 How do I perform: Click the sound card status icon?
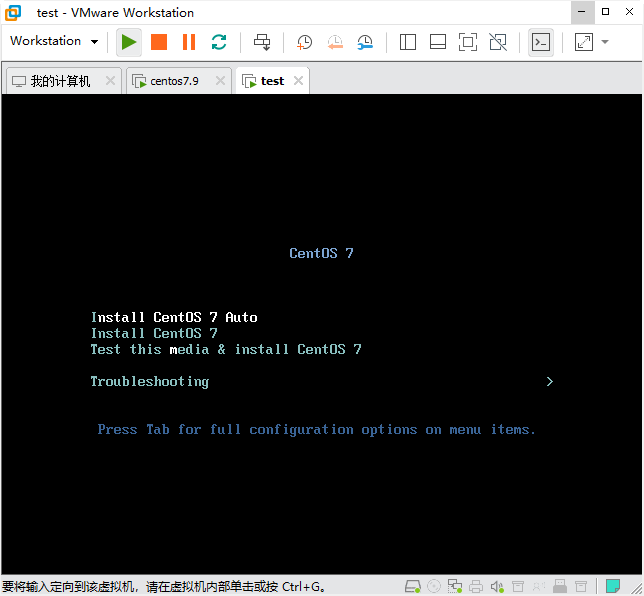click(x=497, y=586)
